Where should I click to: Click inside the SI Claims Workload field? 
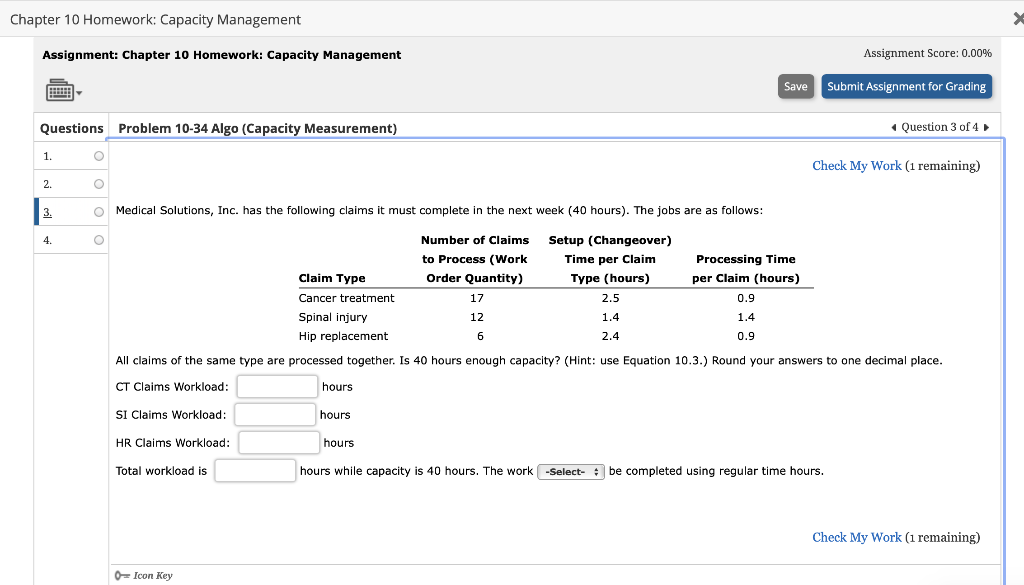(277, 414)
